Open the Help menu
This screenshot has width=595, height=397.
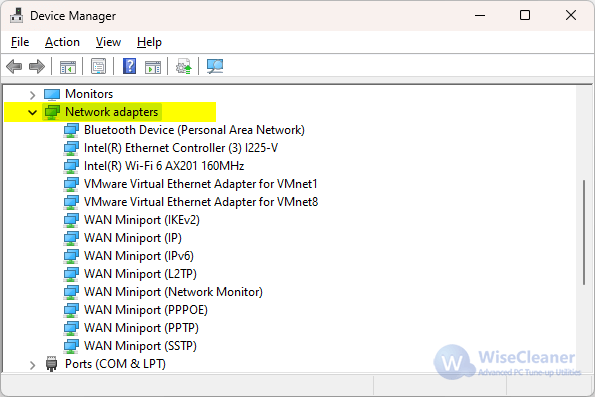(149, 42)
